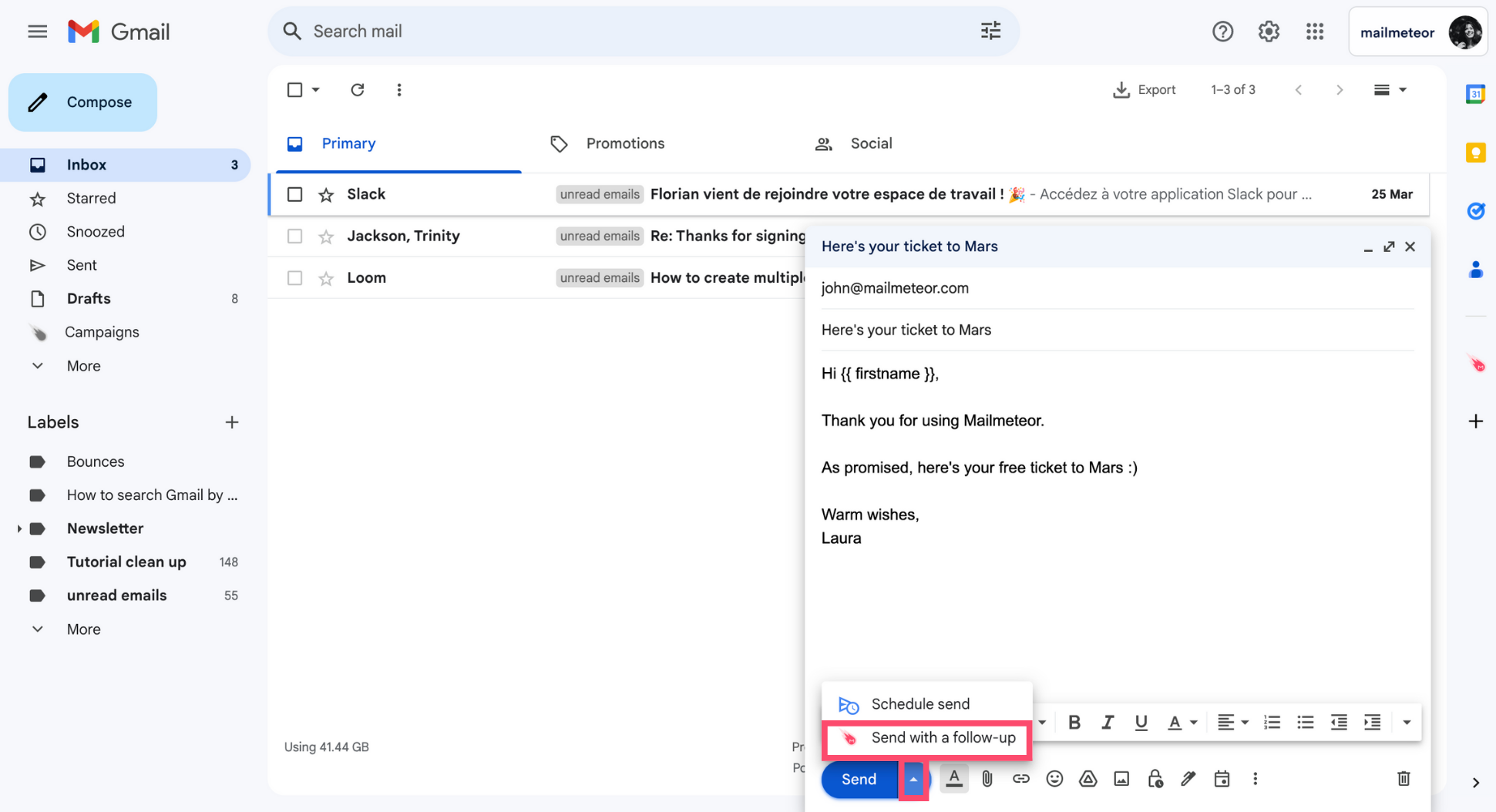Open the Help question mark icon
The width and height of the screenshot is (1496, 812).
tap(1222, 32)
